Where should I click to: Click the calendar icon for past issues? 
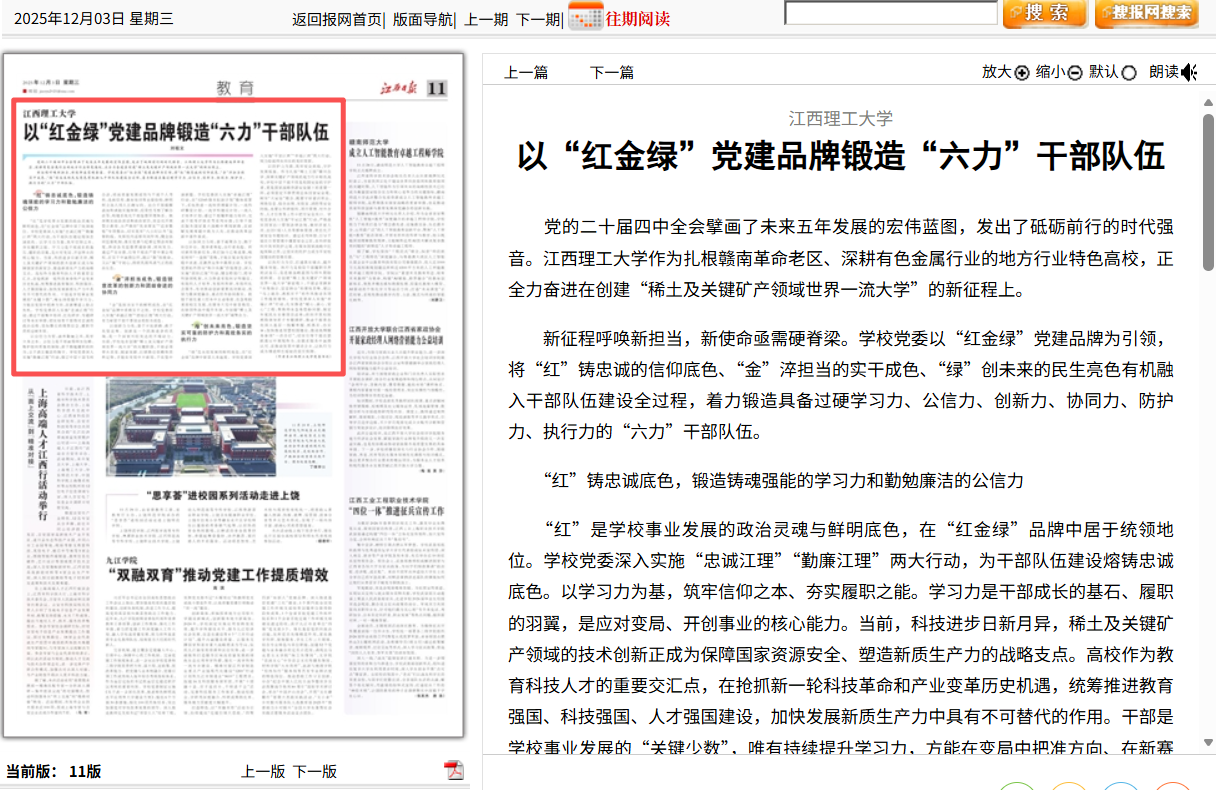pyautogui.click(x=585, y=17)
